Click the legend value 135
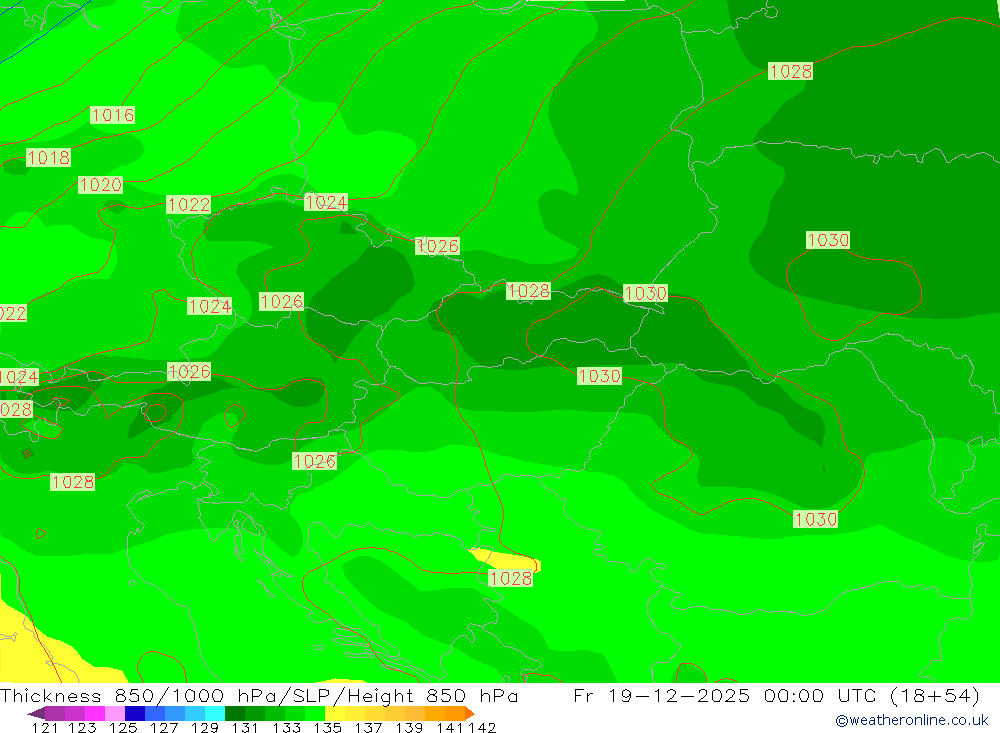This screenshot has height=733, width=1000. click(326, 727)
